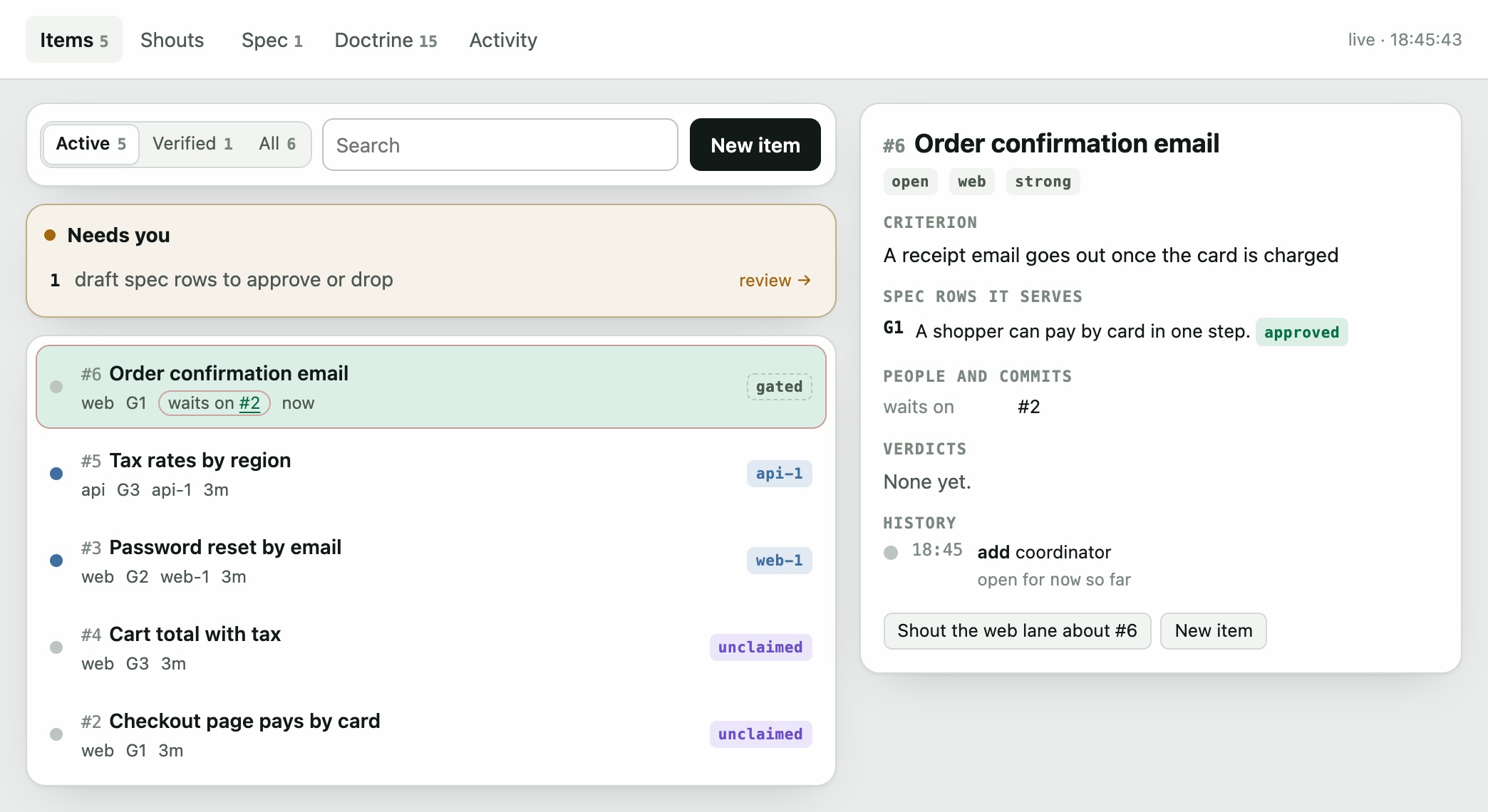The height and width of the screenshot is (812, 1488).
Task: Open the #2 link in waits on pill
Action: pyautogui.click(x=249, y=403)
